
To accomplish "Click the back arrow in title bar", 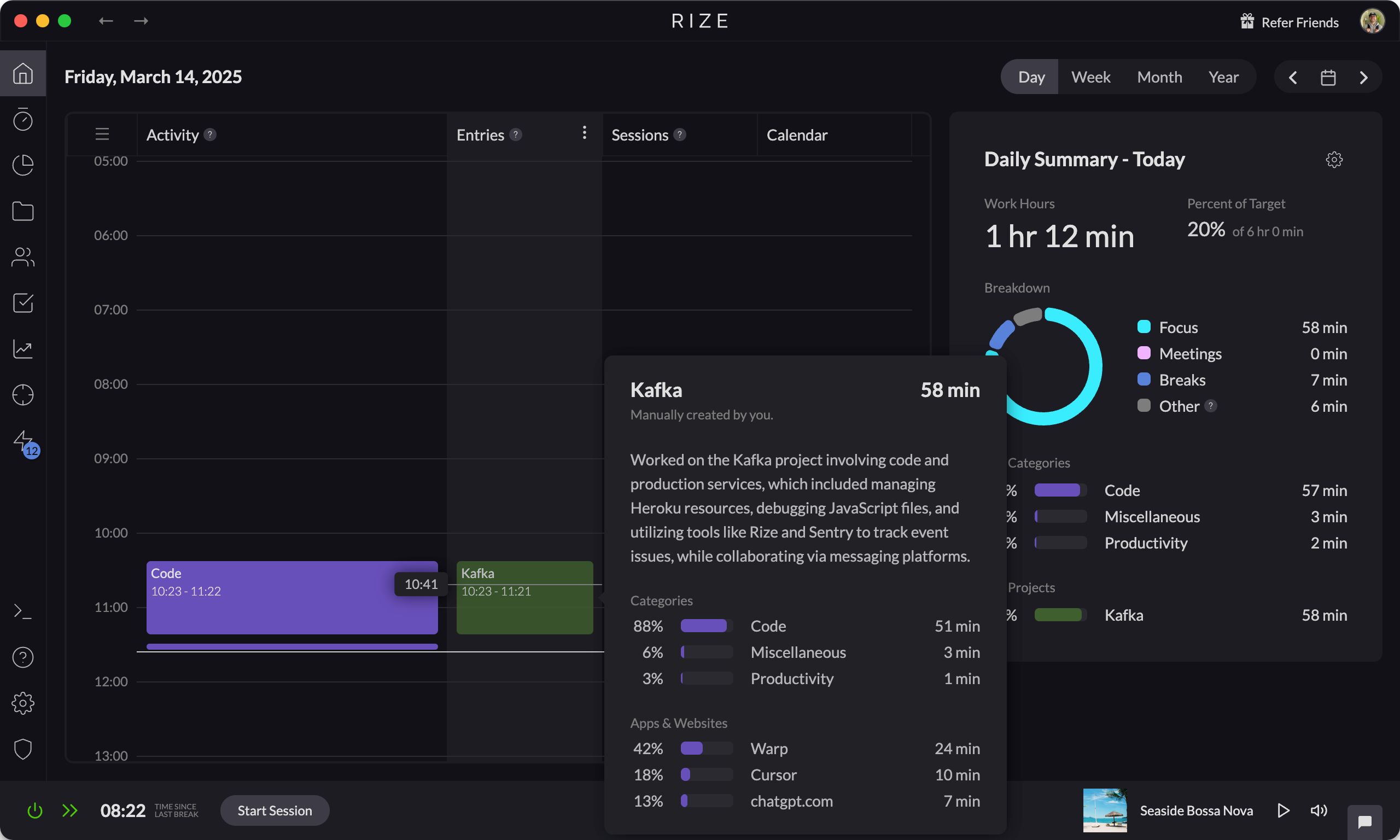I will (x=106, y=21).
